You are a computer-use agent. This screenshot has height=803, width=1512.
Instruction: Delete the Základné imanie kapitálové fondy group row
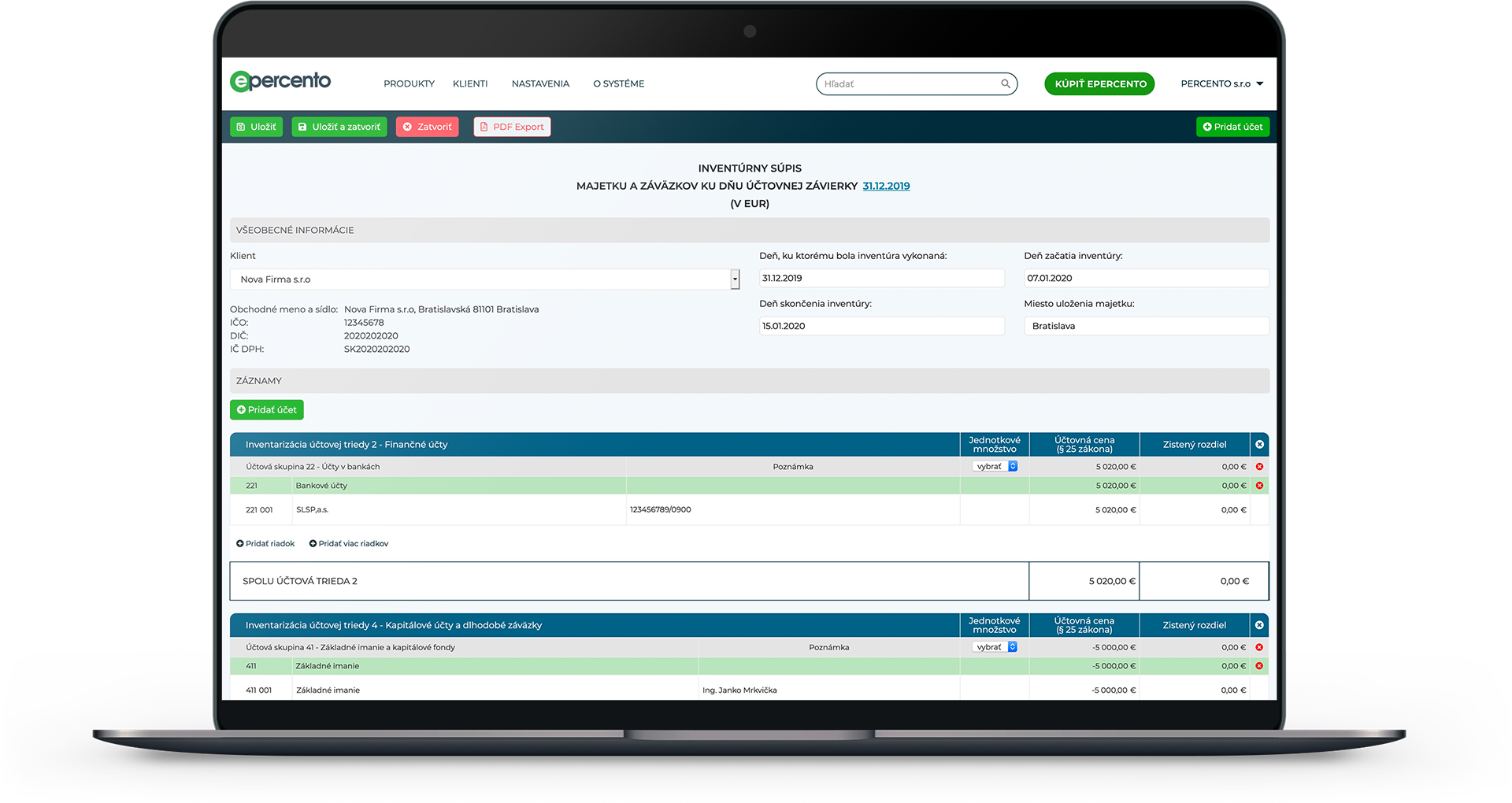pos(1259,647)
